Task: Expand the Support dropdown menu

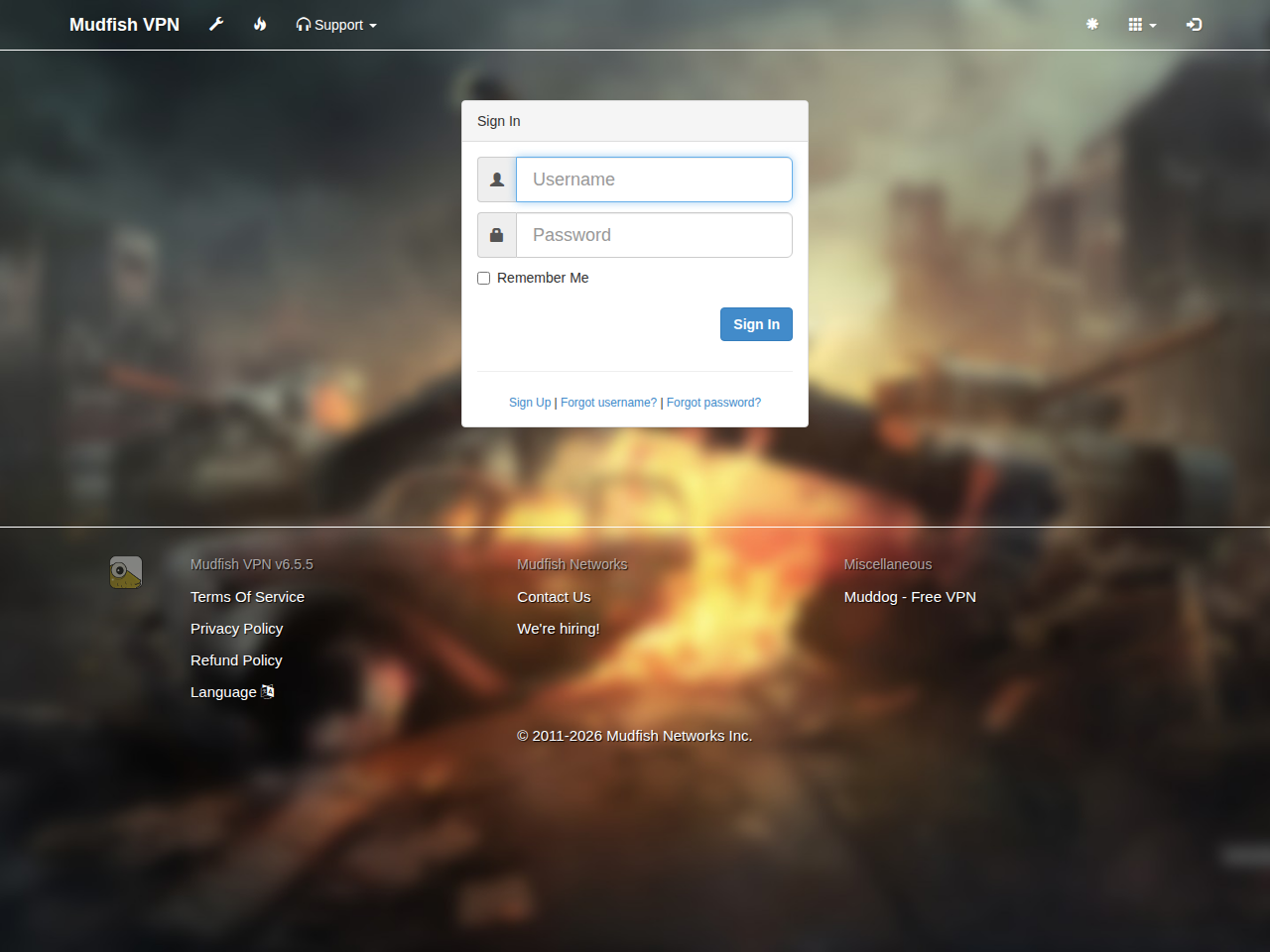Action: pos(336,25)
